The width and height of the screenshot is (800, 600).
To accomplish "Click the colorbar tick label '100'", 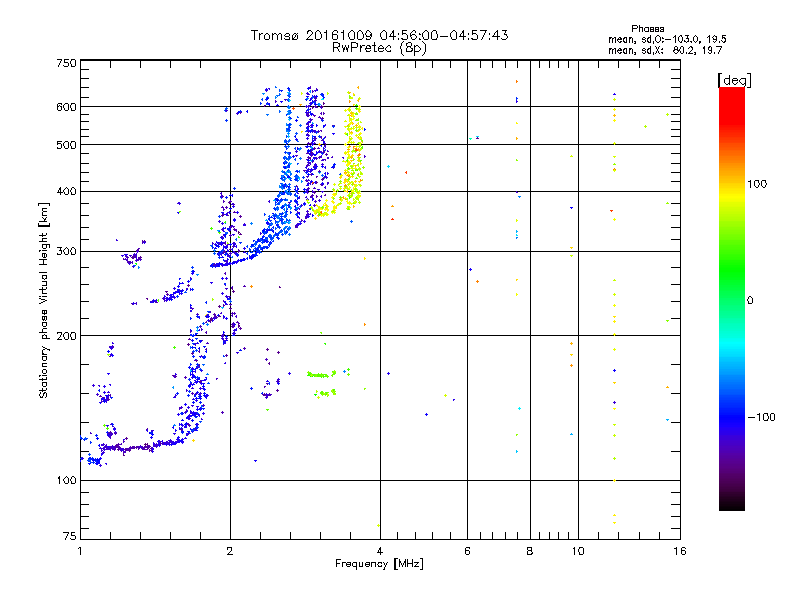I will coord(757,184).
